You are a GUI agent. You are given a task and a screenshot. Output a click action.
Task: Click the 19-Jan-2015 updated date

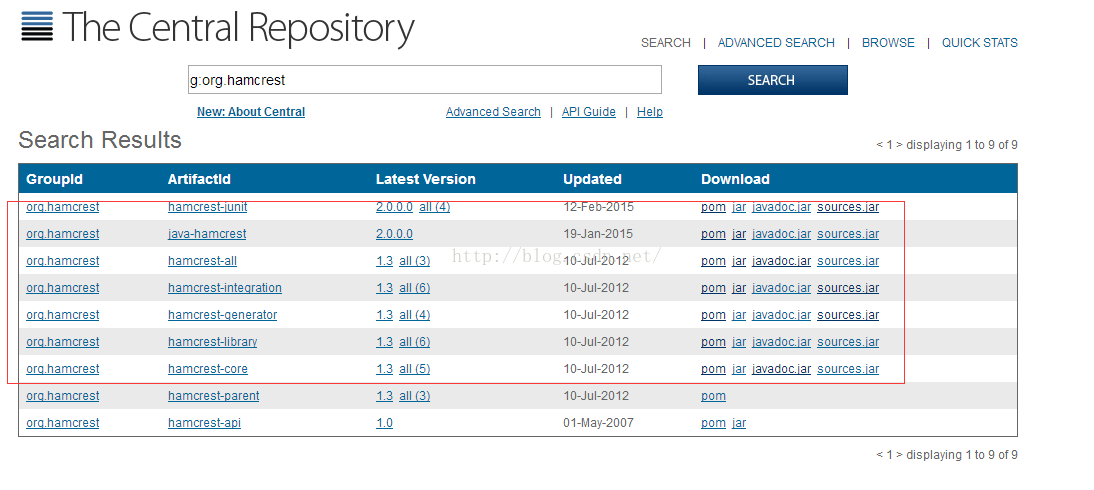(x=599, y=234)
